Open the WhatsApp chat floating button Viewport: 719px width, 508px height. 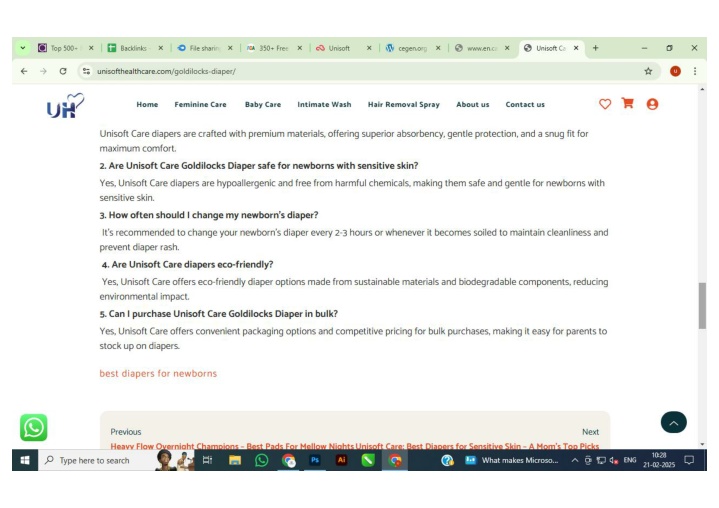[33, 427]
